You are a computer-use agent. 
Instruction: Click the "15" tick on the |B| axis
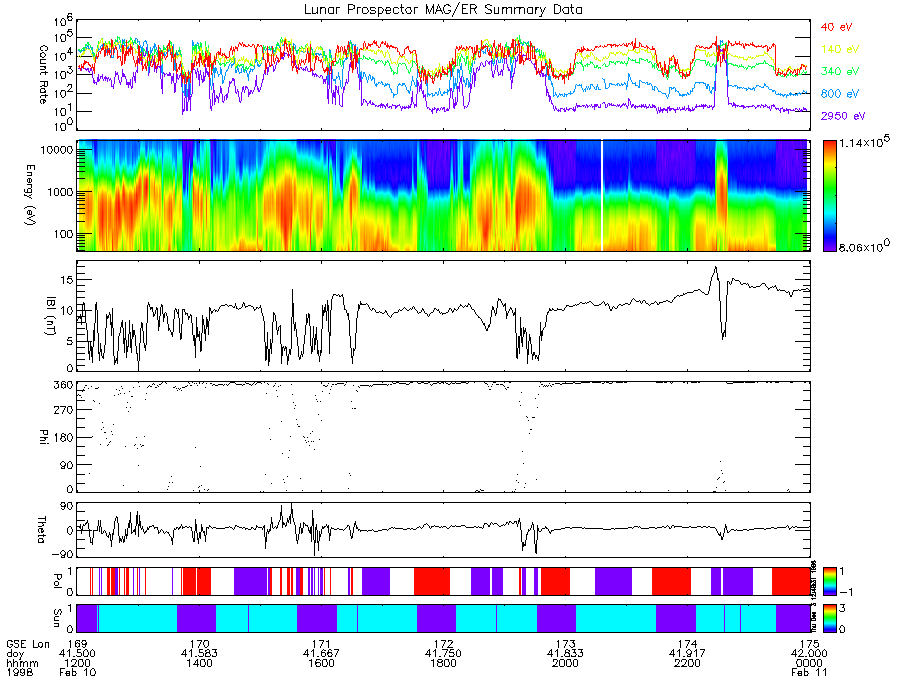pos(67,279)
